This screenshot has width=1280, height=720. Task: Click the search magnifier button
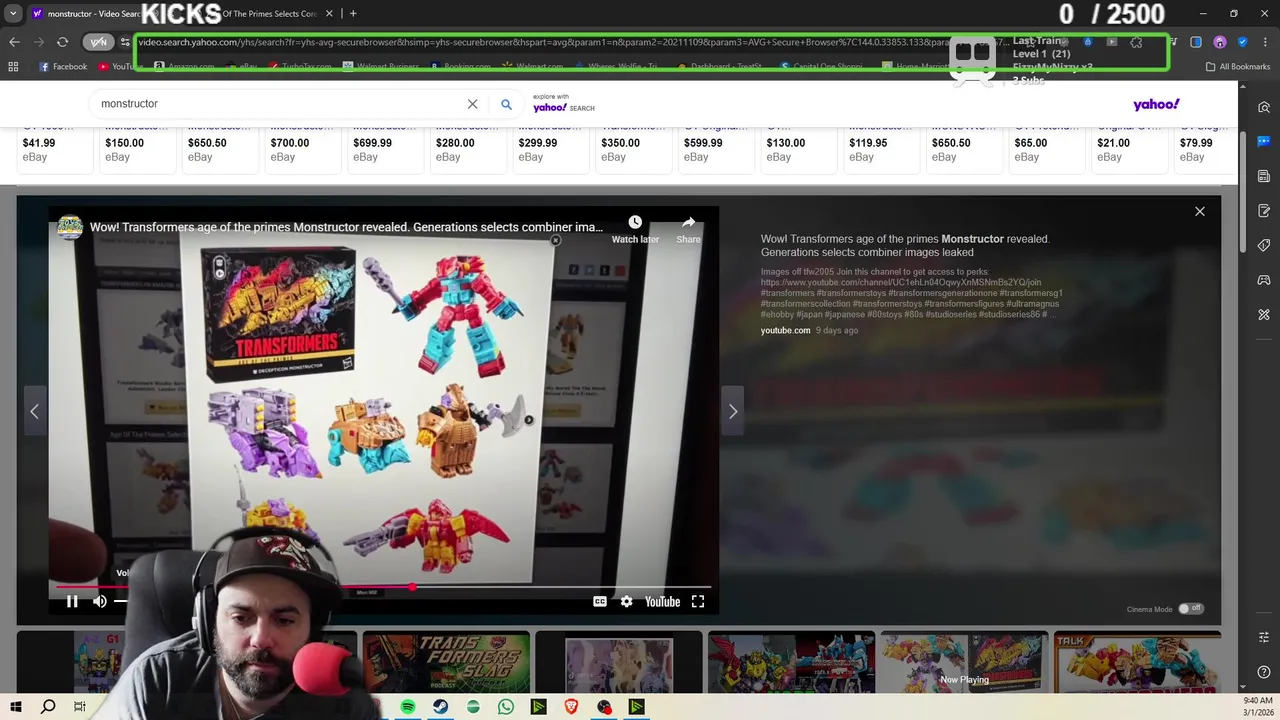click(x=506, y=104)
